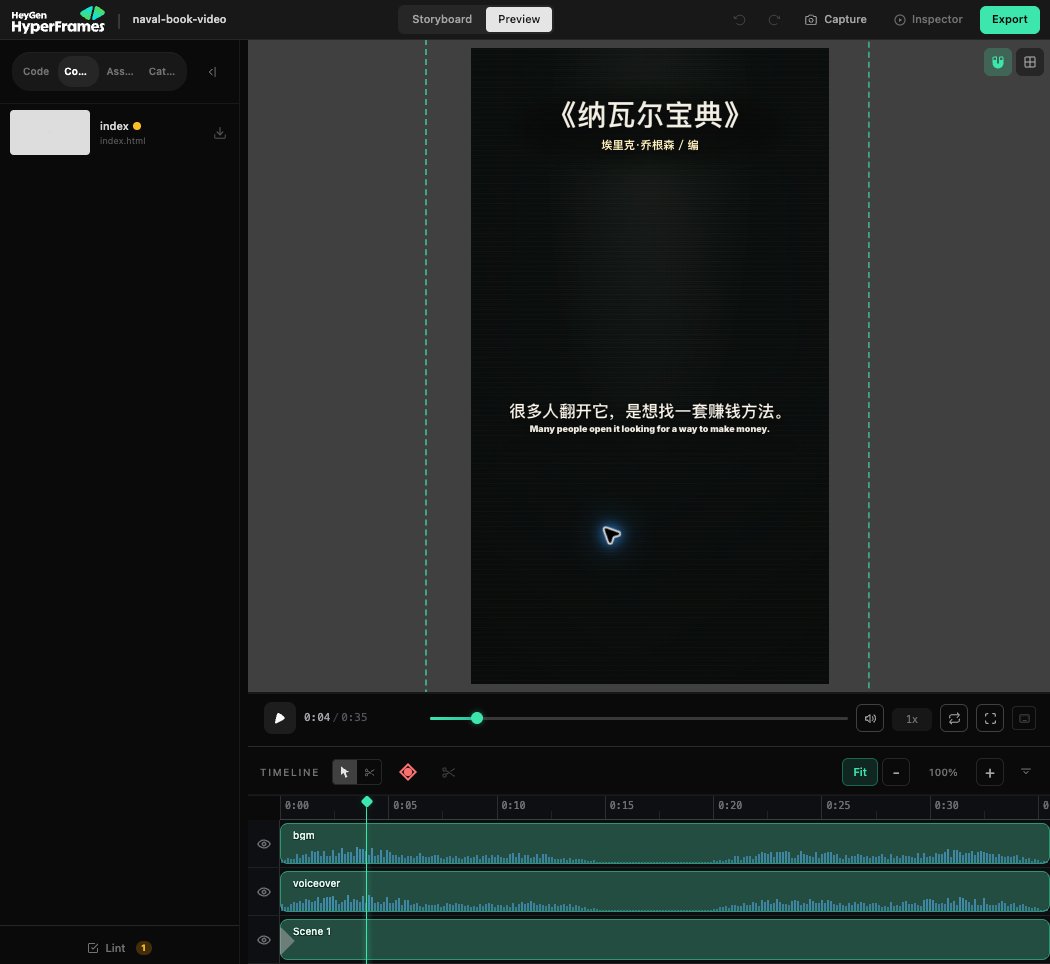Click the playback progress slider handle
Image resolution: width=1050 pixels, height=964 pixels.
click(x=477, y=718)
